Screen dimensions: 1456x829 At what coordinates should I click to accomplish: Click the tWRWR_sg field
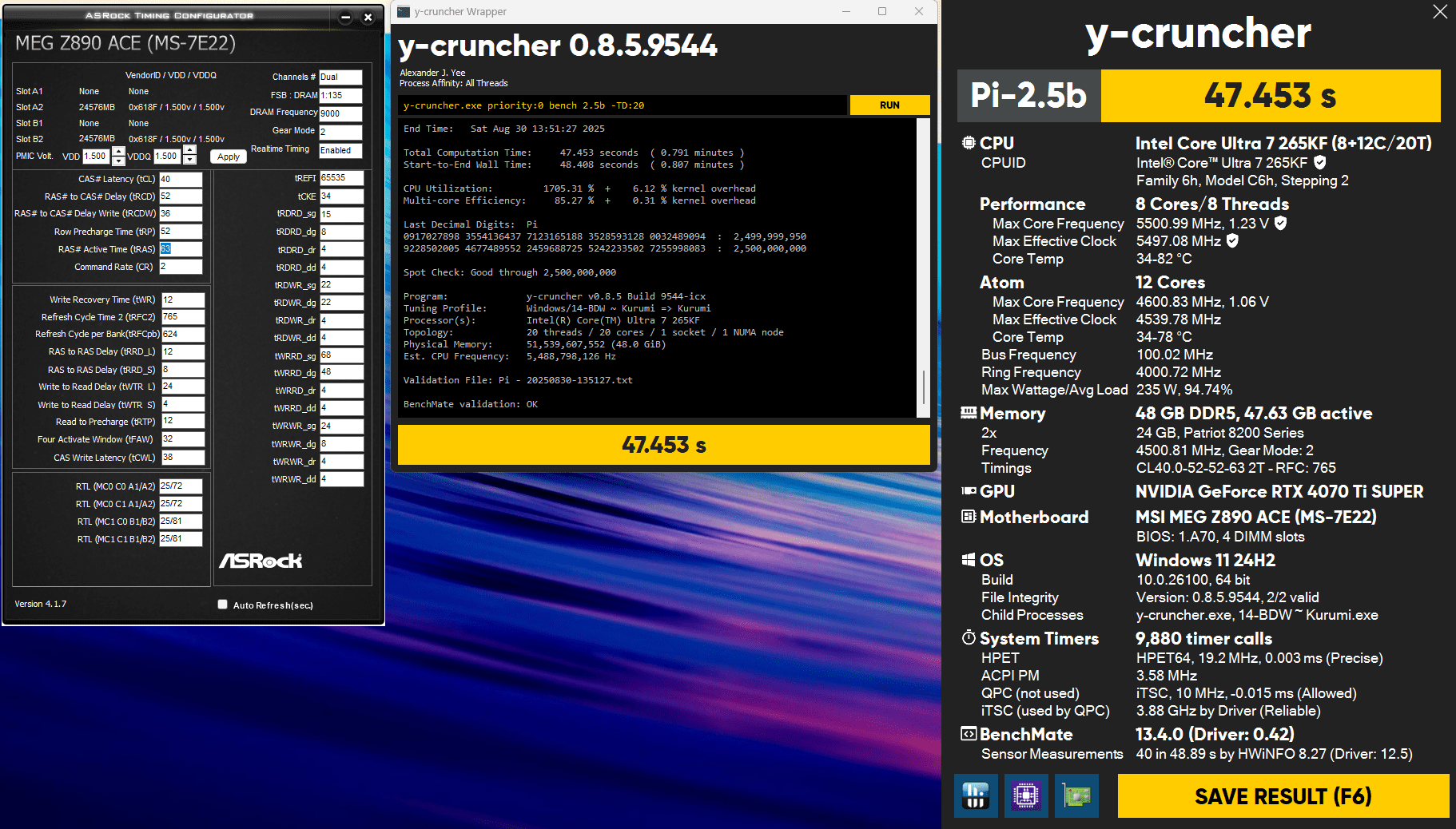tap(342, 426)
